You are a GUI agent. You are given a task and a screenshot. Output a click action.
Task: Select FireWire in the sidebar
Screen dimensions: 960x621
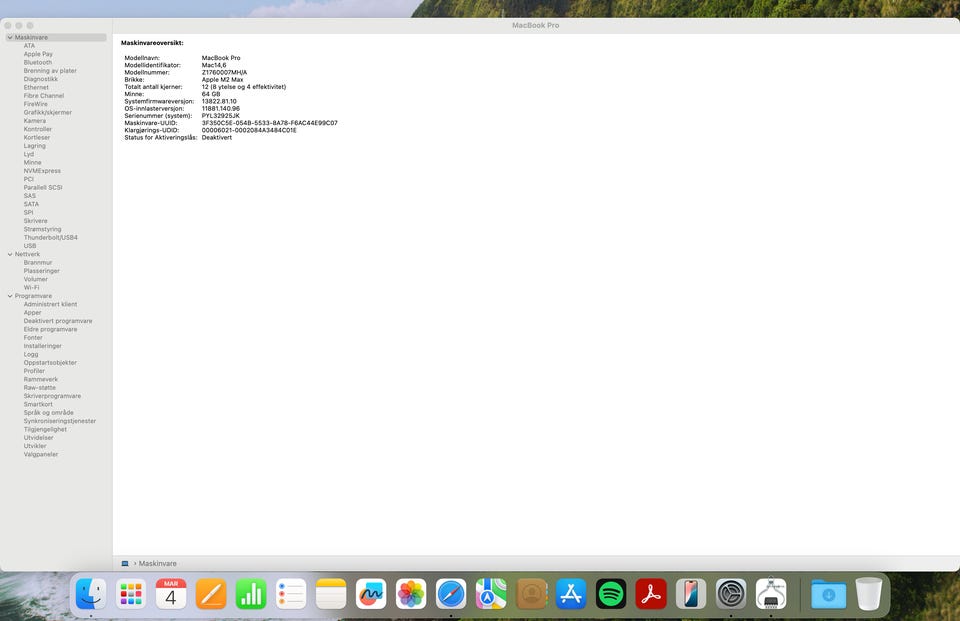pyautogui.click(x=36, y=104)
